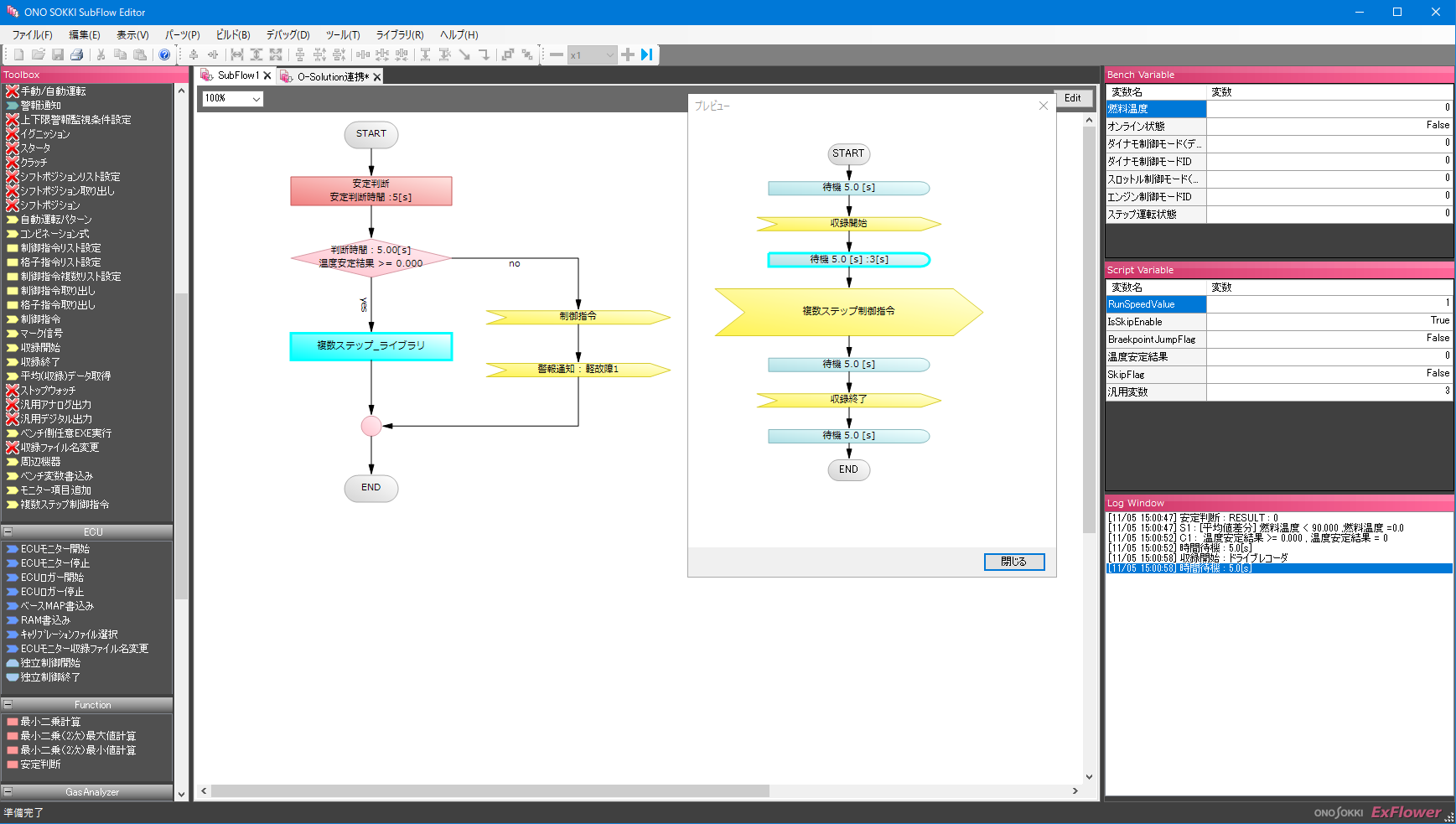Viewport: 1456px width, 824px height.
Task: Select IsSkipEnable script variable row
Action: click(1279, 321)
